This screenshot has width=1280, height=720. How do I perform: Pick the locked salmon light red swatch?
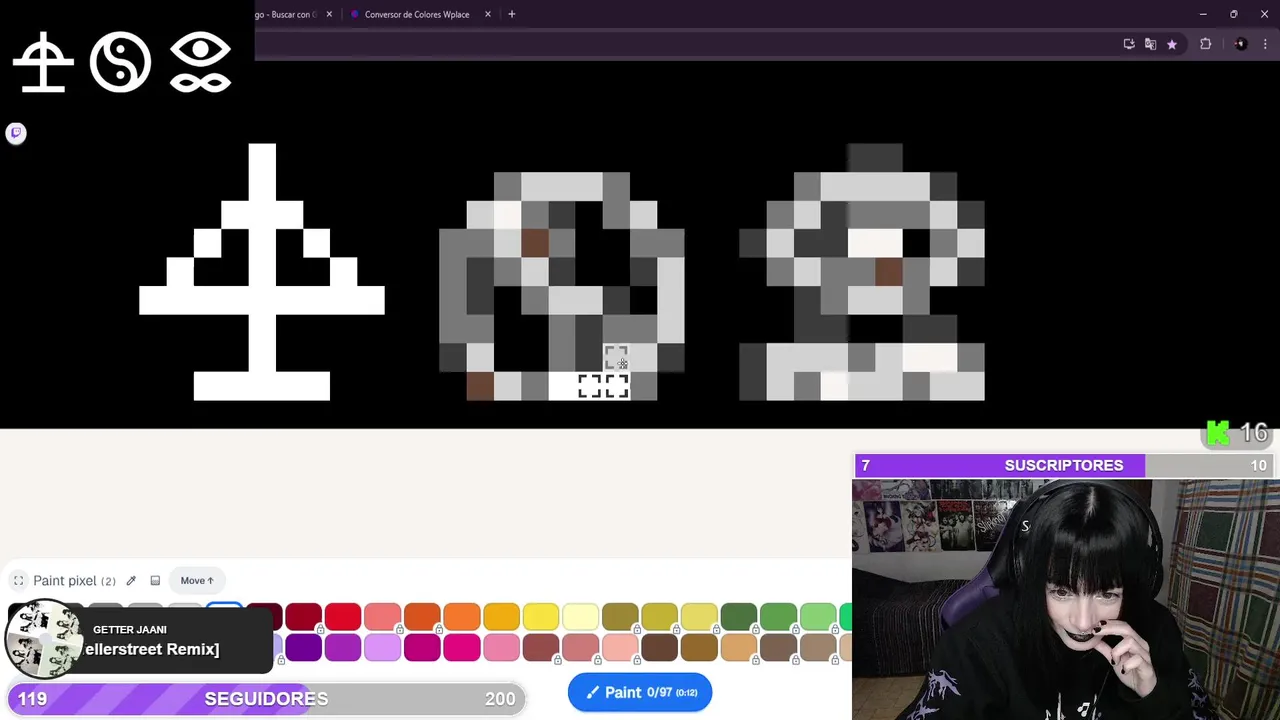pyautogui.click(x=382, y=617)
